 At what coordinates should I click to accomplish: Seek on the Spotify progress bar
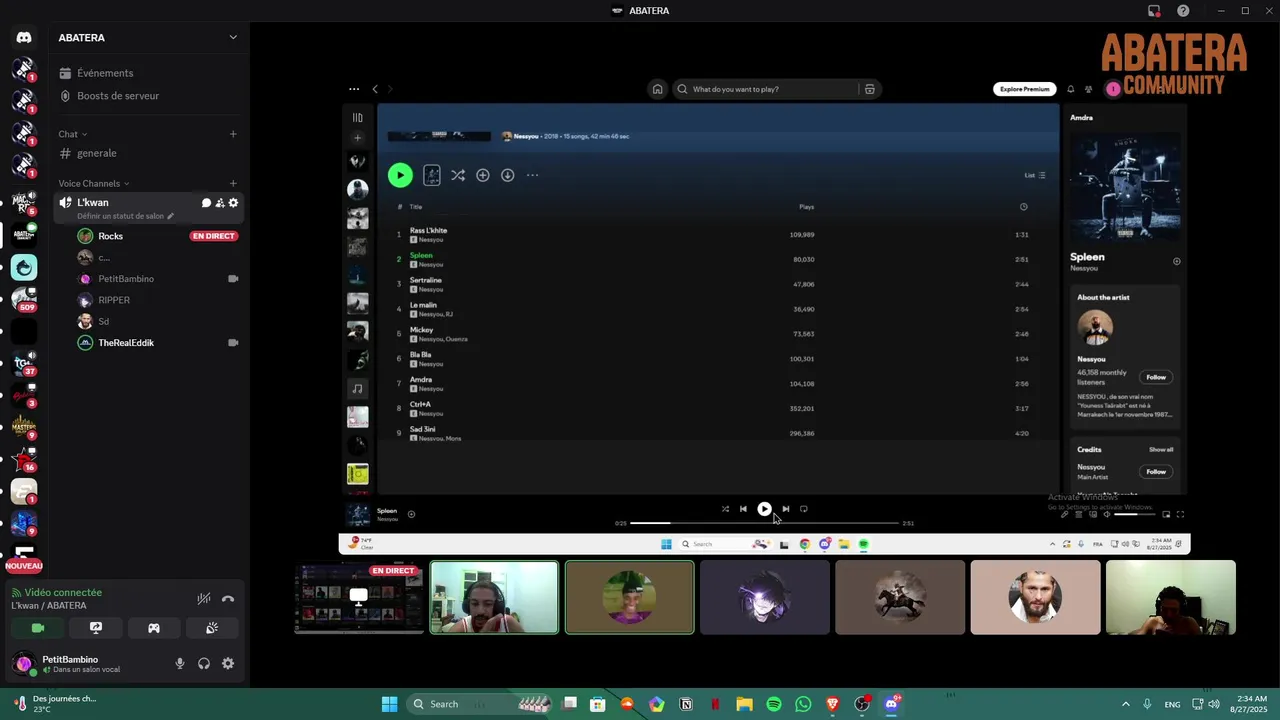coord(764,523)
